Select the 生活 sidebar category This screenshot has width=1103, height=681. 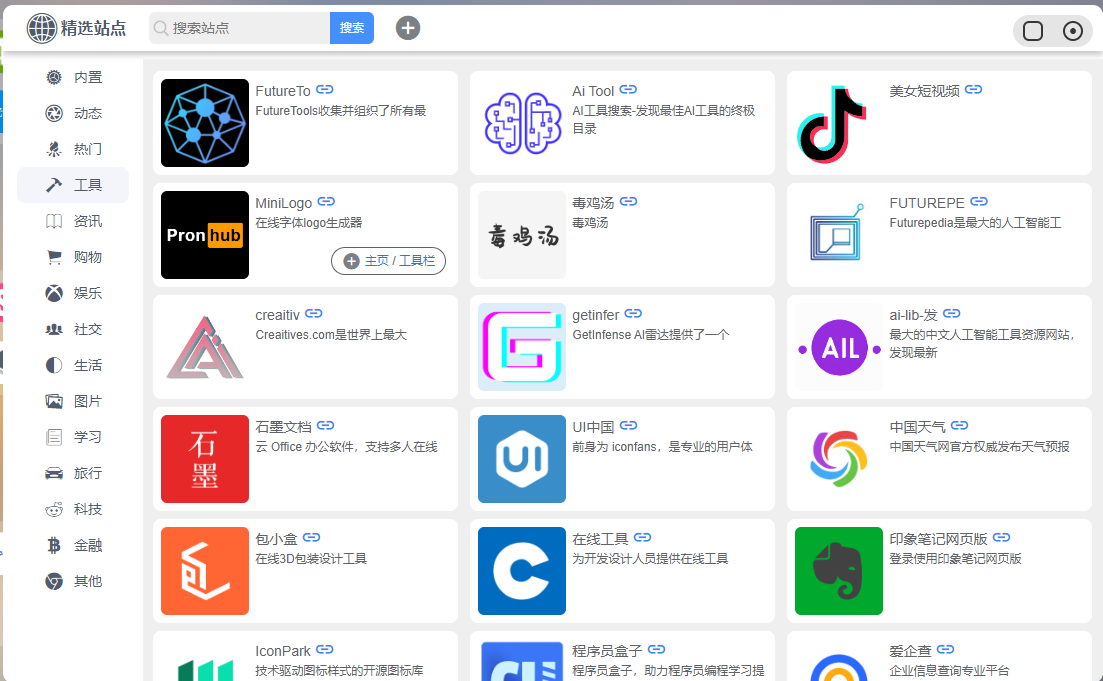[x=73, y=365]
